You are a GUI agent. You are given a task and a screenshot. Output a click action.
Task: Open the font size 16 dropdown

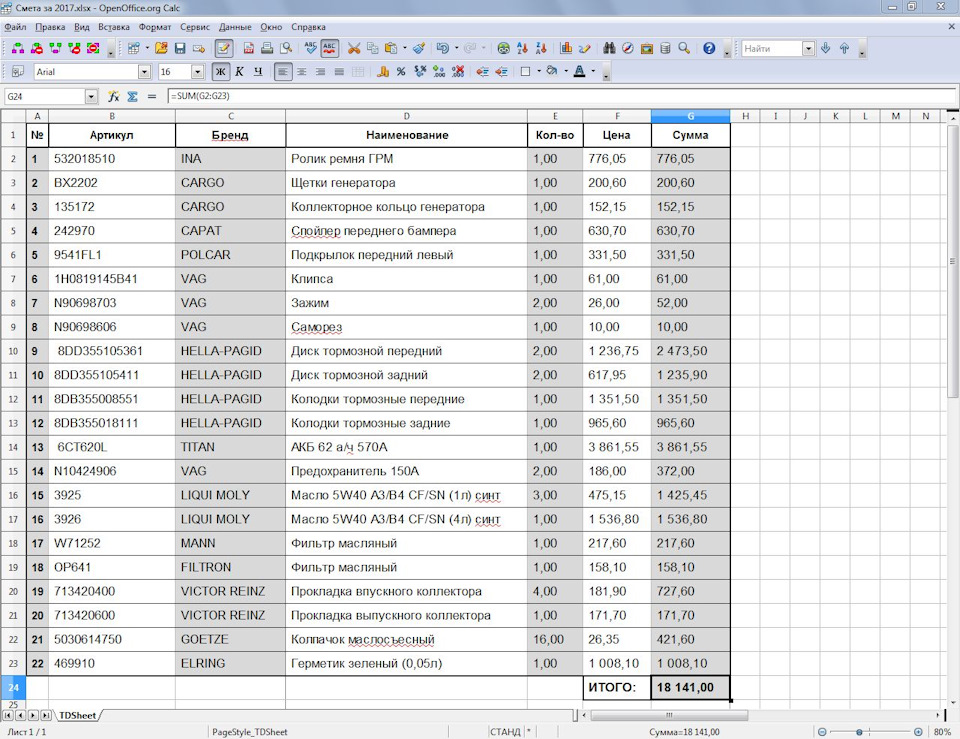(197, 72)
